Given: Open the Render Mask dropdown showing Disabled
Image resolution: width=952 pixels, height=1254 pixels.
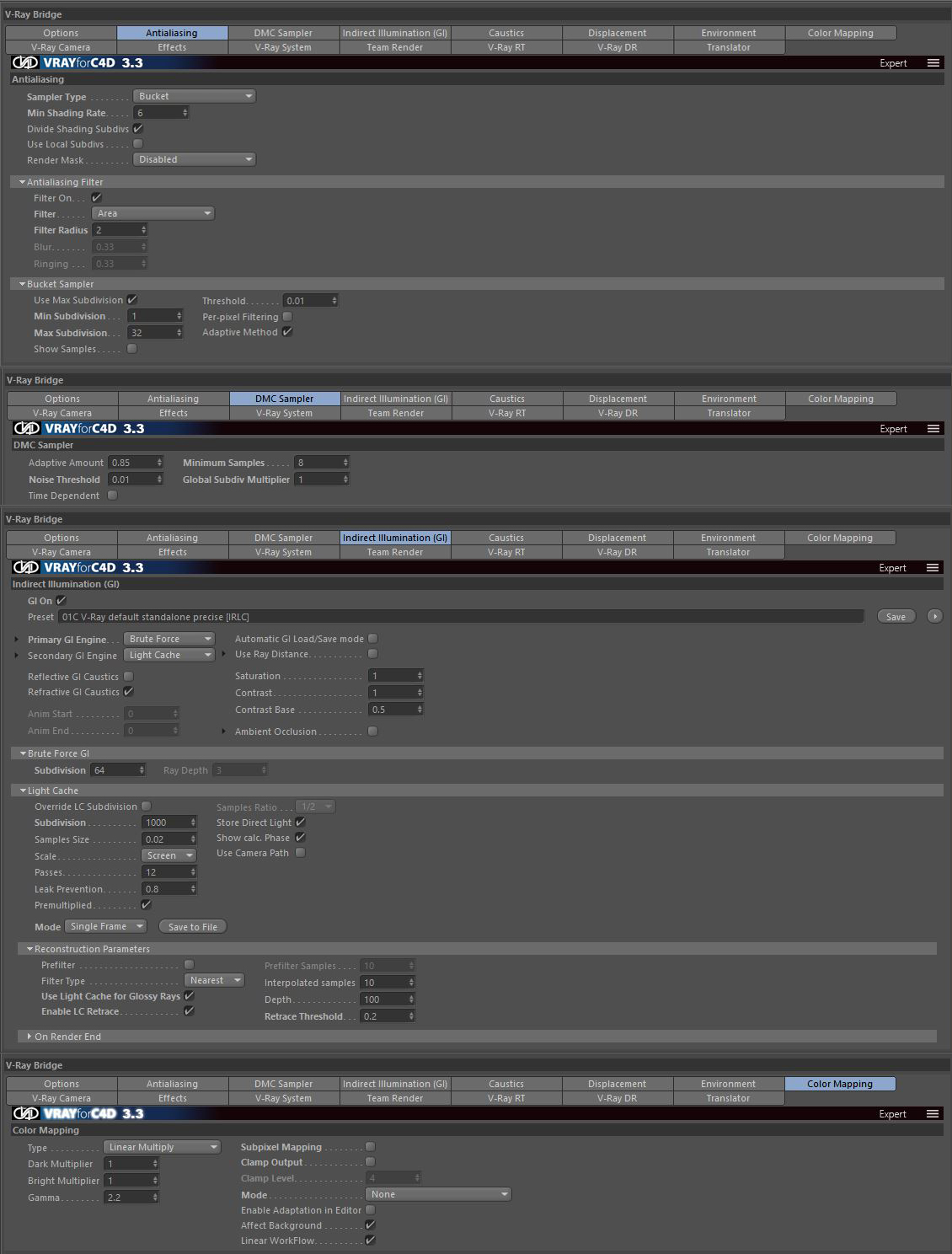Looking at the screenshot, I should (195, 159).
